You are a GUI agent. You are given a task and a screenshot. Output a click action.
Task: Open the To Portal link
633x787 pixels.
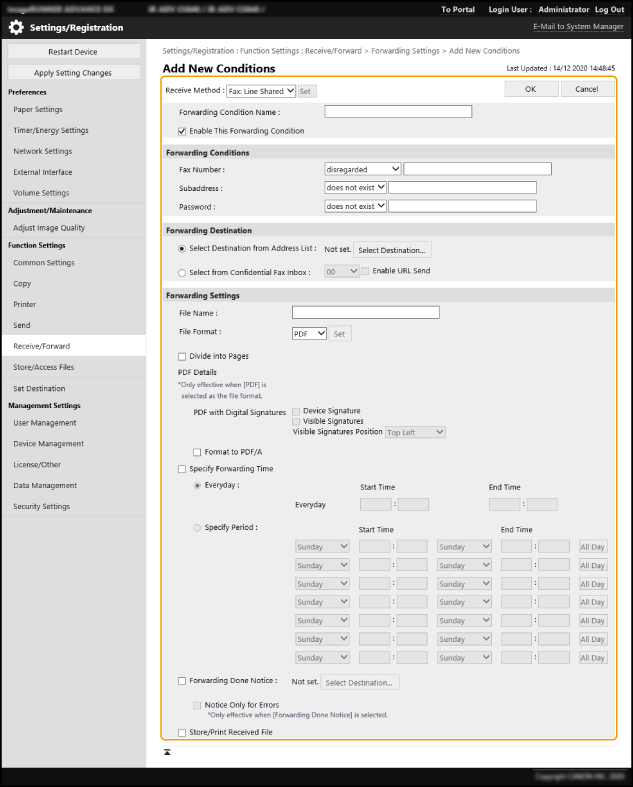click(x=458, y=9)
